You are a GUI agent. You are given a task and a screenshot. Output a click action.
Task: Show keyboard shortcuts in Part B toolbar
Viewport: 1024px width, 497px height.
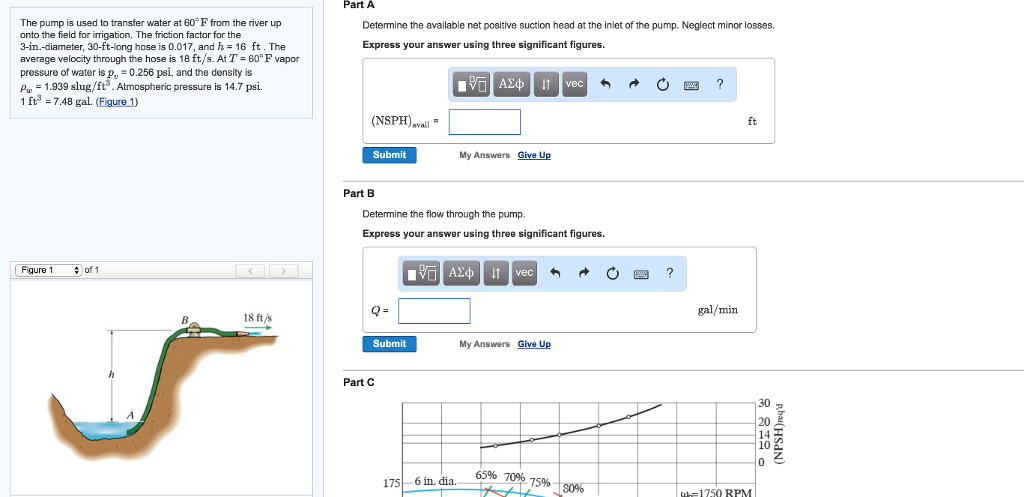click(x=641, y=274)
